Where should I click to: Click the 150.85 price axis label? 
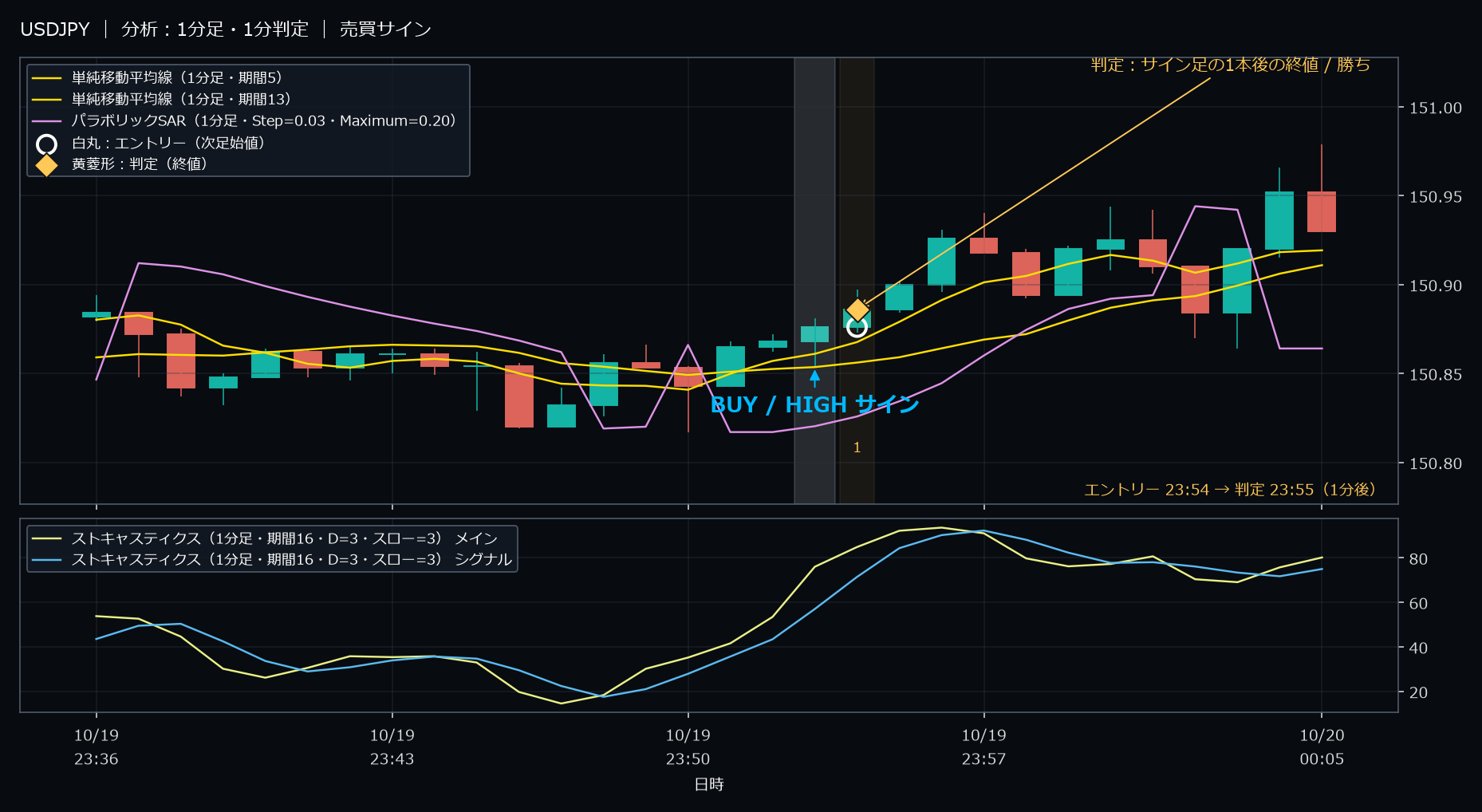1436,374
